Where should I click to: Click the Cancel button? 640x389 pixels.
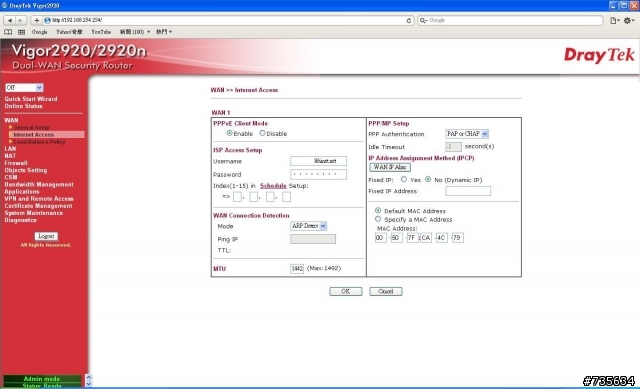(386, 291)
